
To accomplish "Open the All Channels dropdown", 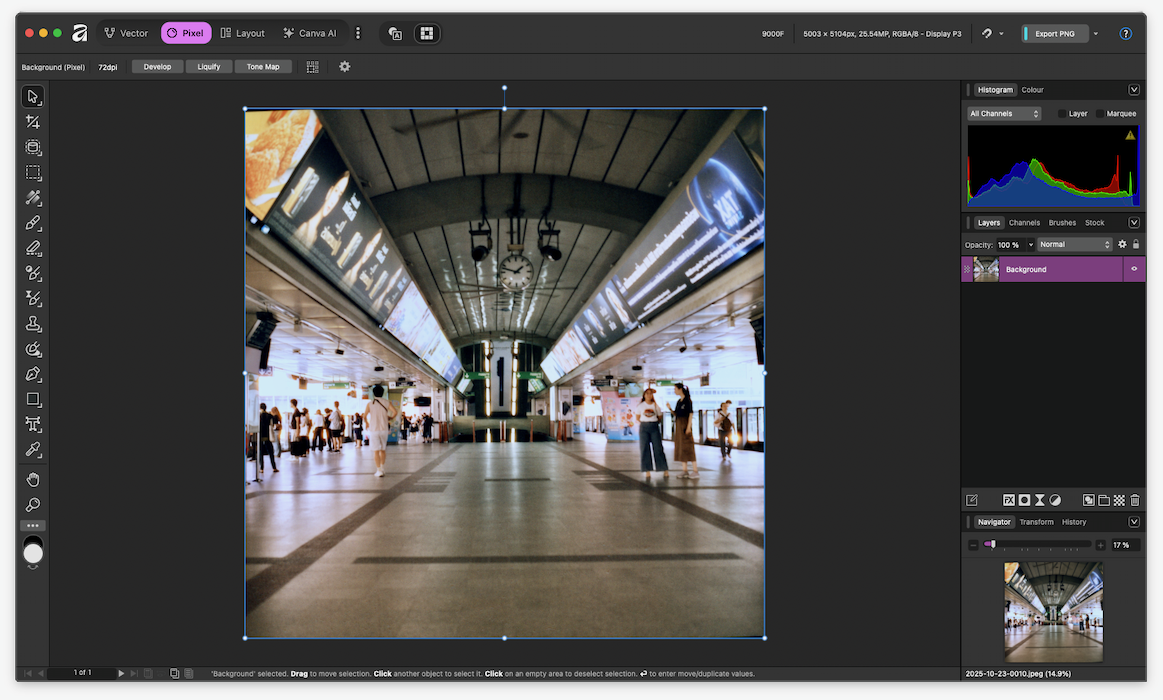I will pos(1004,114).
